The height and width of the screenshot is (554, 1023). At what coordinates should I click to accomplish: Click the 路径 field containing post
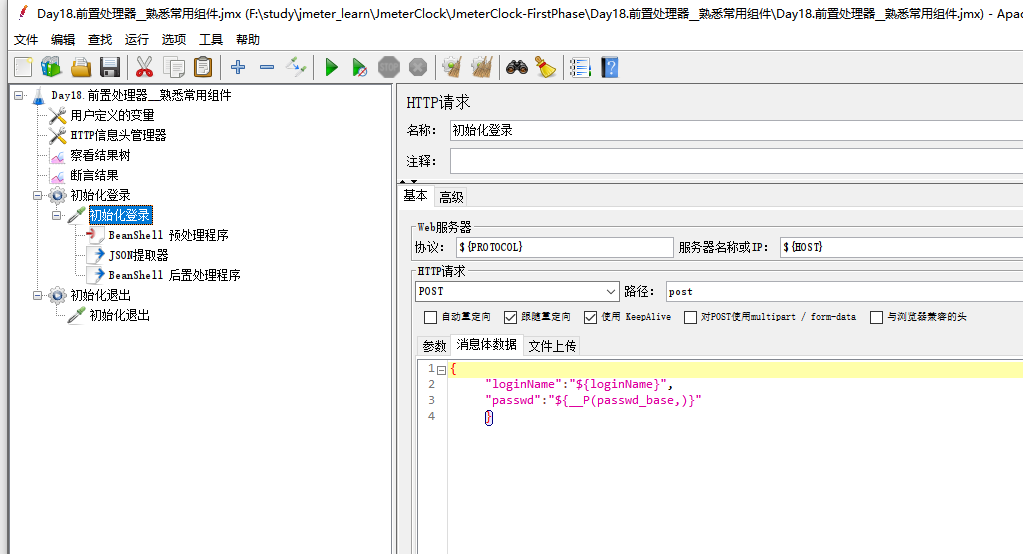tap(844, 292)
